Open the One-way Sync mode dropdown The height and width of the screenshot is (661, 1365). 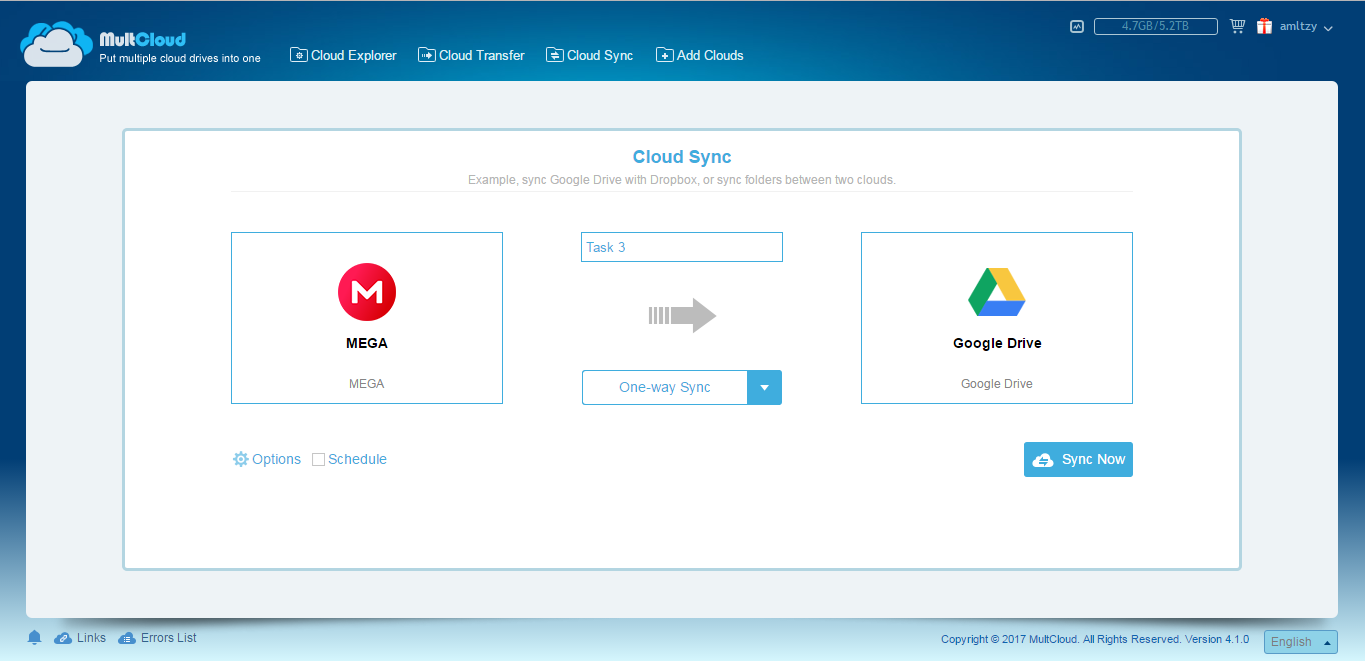coord(682,387)
